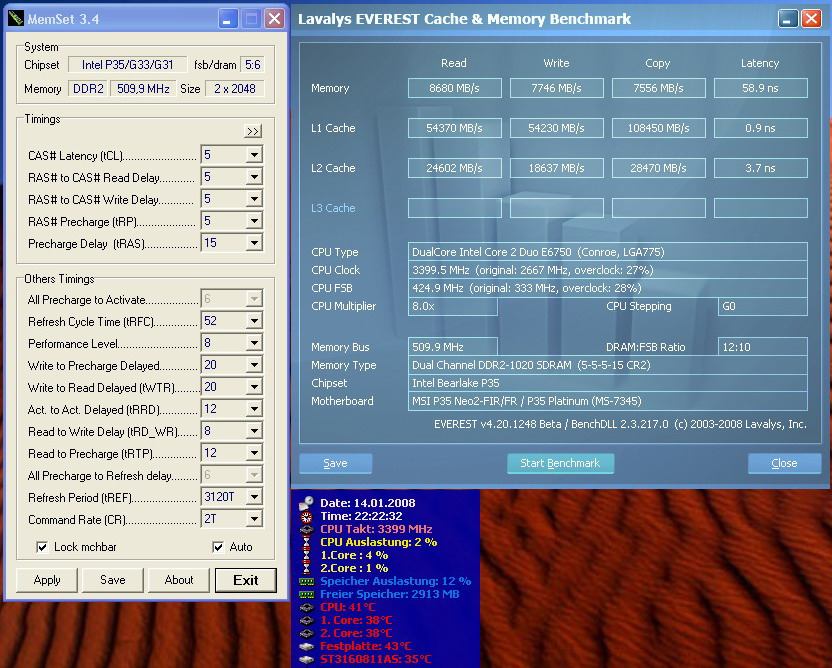Open the About dialog in MemSet

coord(179,580)
